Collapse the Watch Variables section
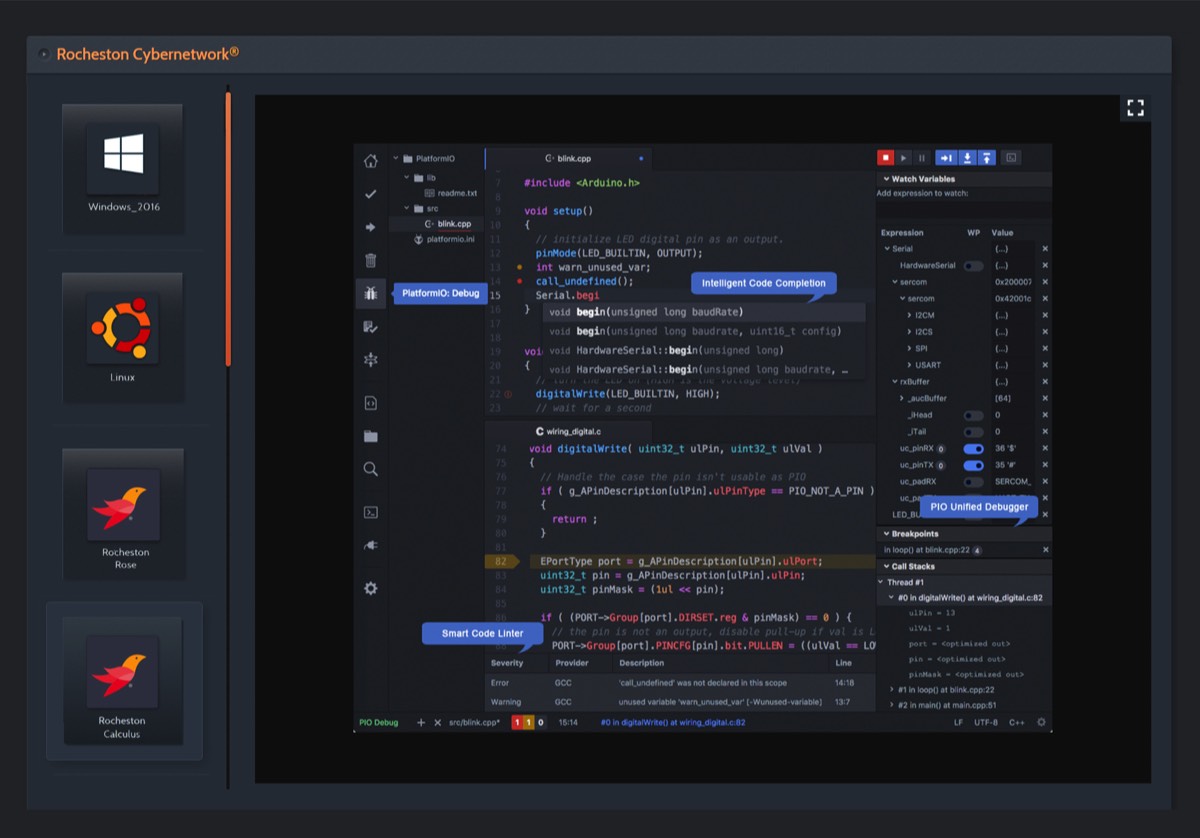This screenshot has height=838, width=1200. coord(885,179)
